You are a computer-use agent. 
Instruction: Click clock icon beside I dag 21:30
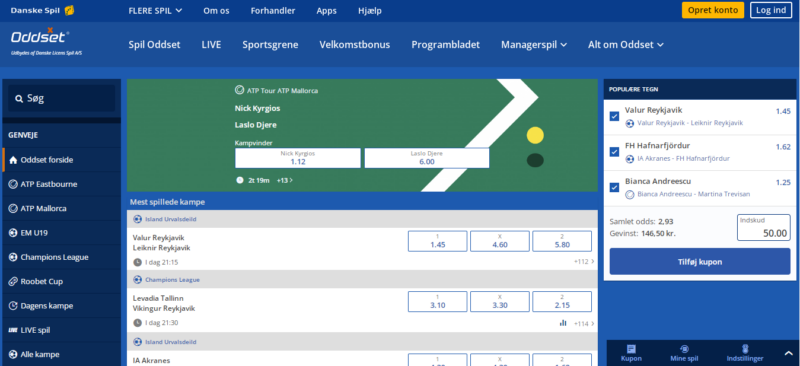tap(137, 323)
